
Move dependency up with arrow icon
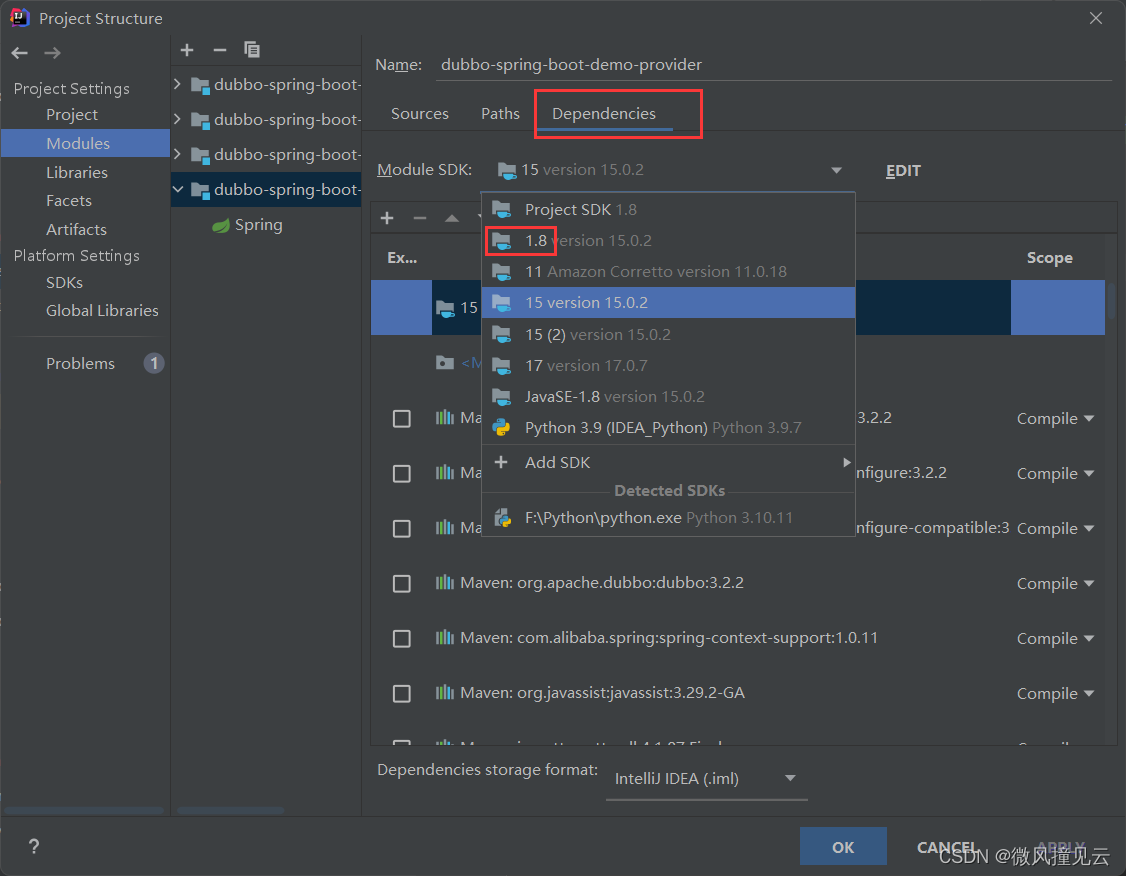(x=452, y=218)
